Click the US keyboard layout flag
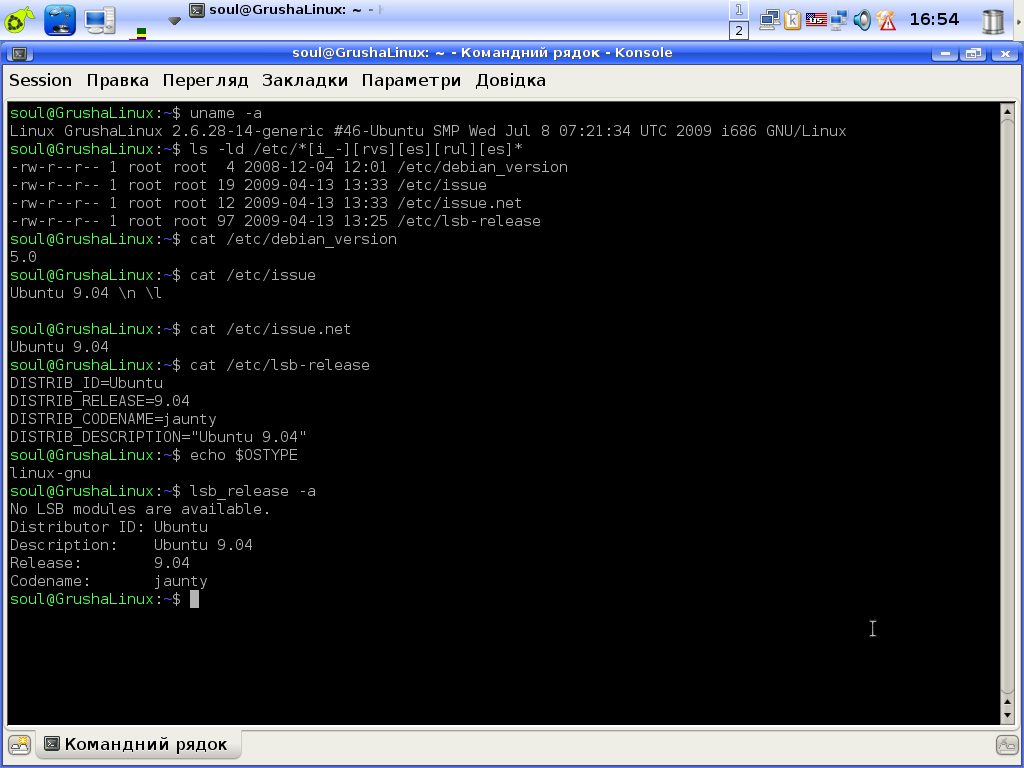 click(816, 20)
